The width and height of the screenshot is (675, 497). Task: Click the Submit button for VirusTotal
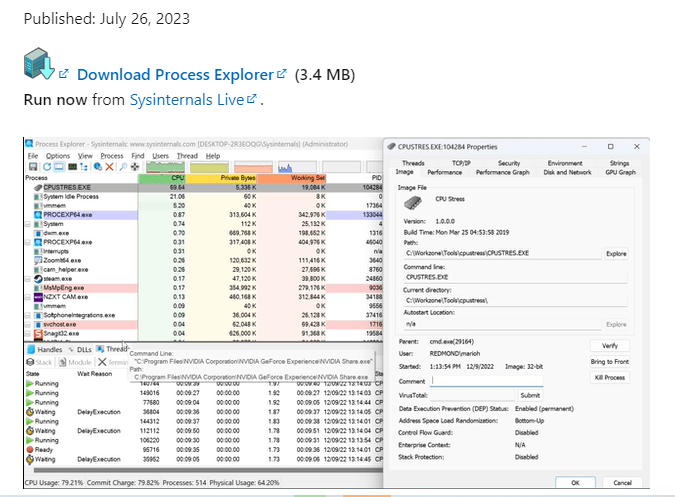click(x=530, y=395)
